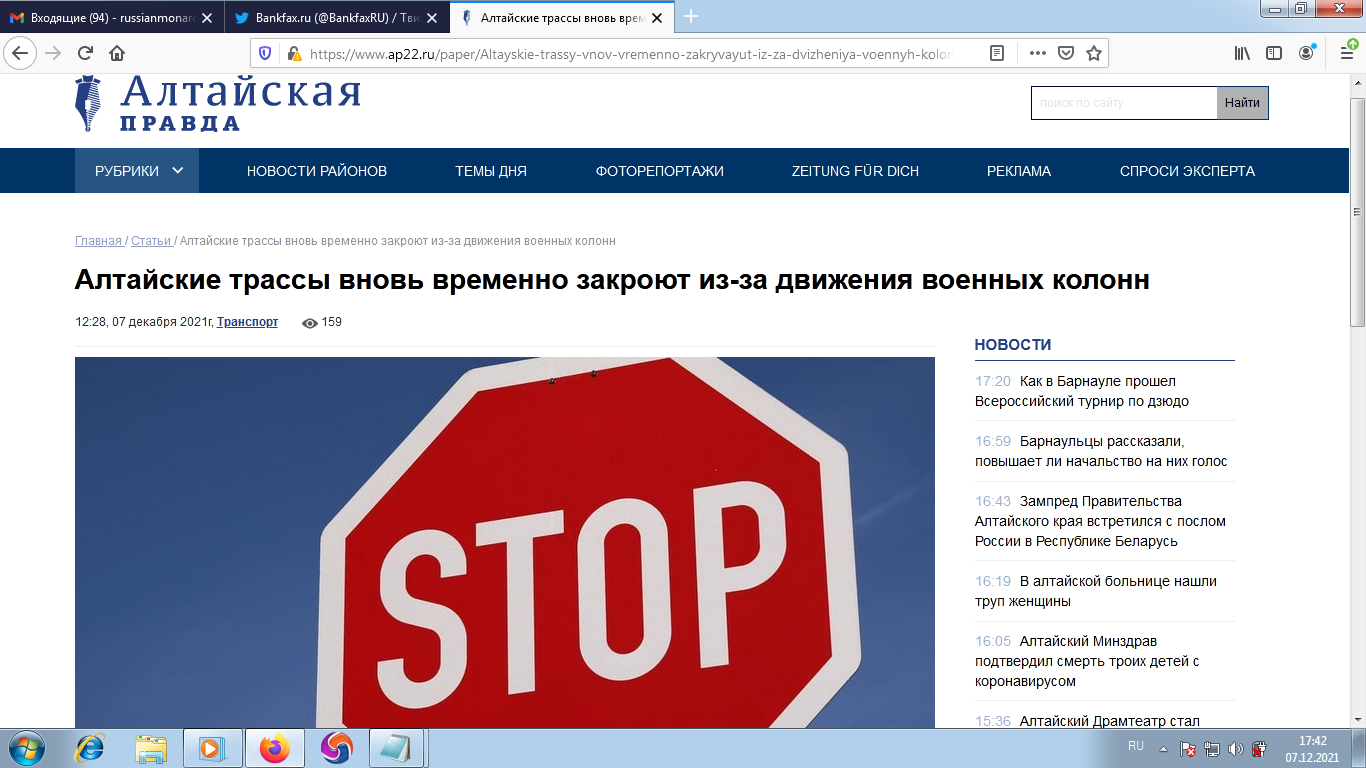Save the page to Pocket
The width and height of the screenshot is (1366, 768).
click(1063, 54)
